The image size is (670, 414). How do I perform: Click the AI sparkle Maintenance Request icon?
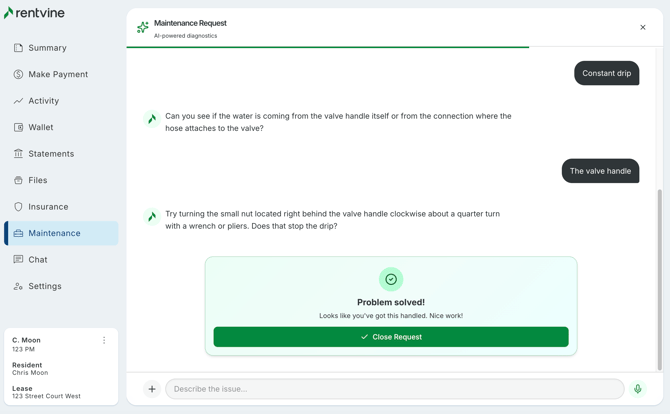(143, 28)
